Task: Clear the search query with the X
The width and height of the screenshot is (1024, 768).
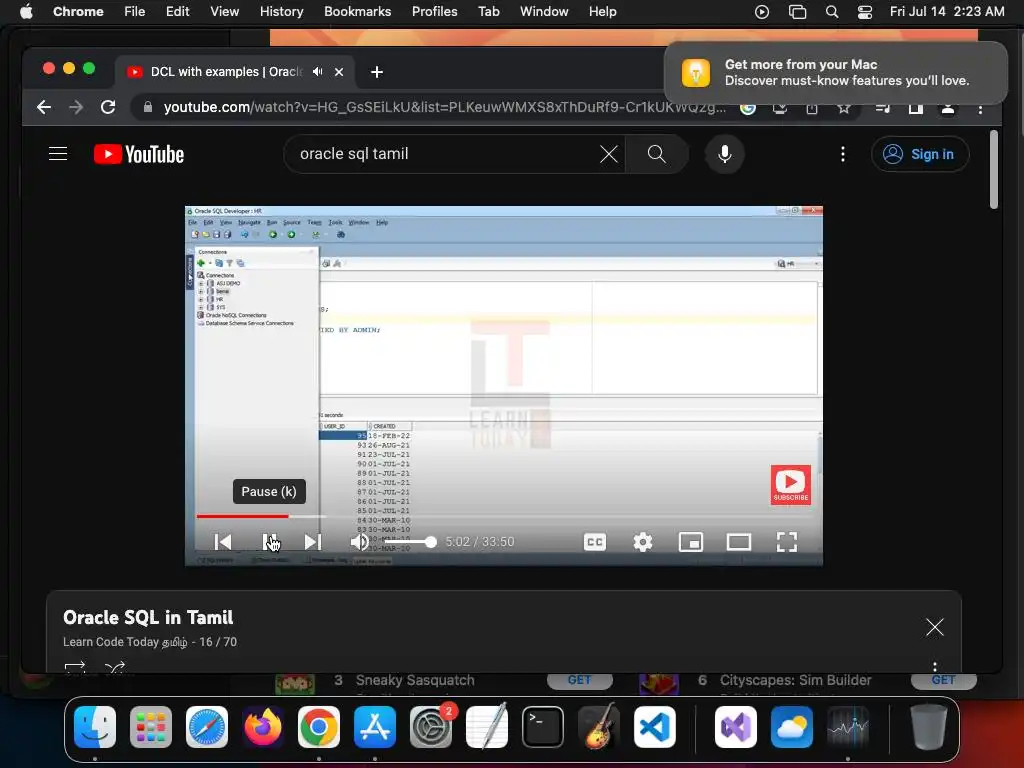Action: pos(609,154)
